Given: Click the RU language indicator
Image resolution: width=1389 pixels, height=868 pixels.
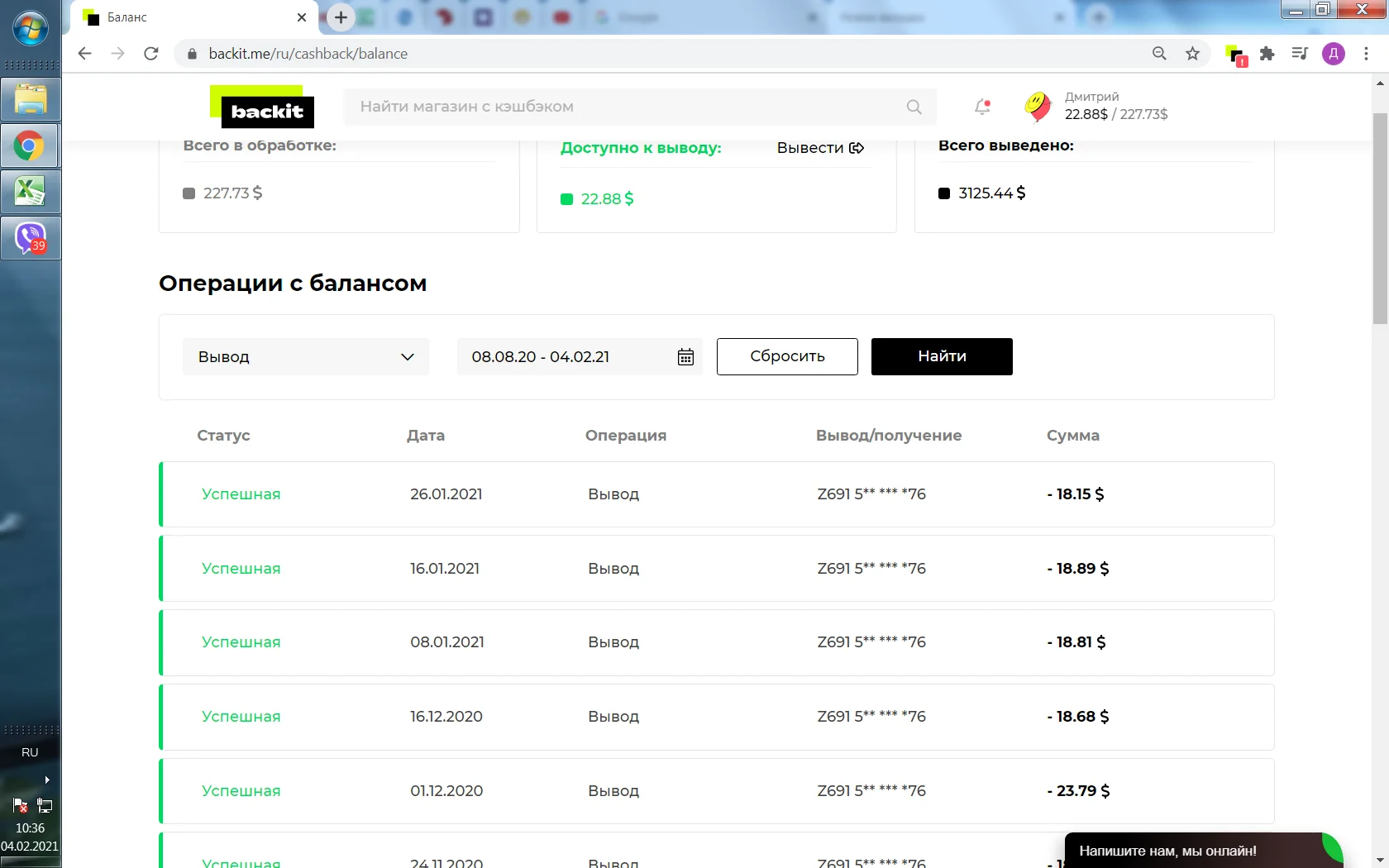Looking at the screenshot, I should click(x=30, y=752).
